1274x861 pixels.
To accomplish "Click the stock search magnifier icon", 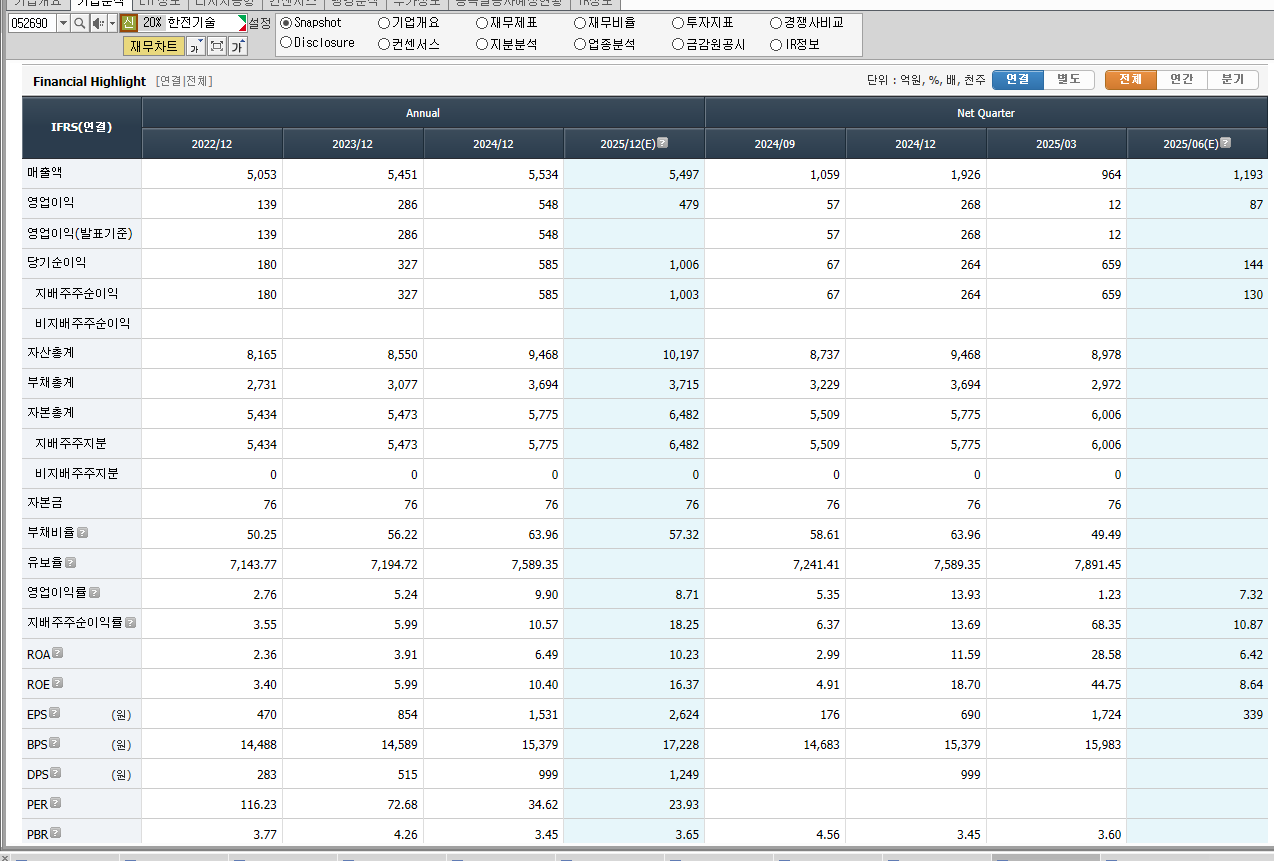I will click(x=79, y=22).
